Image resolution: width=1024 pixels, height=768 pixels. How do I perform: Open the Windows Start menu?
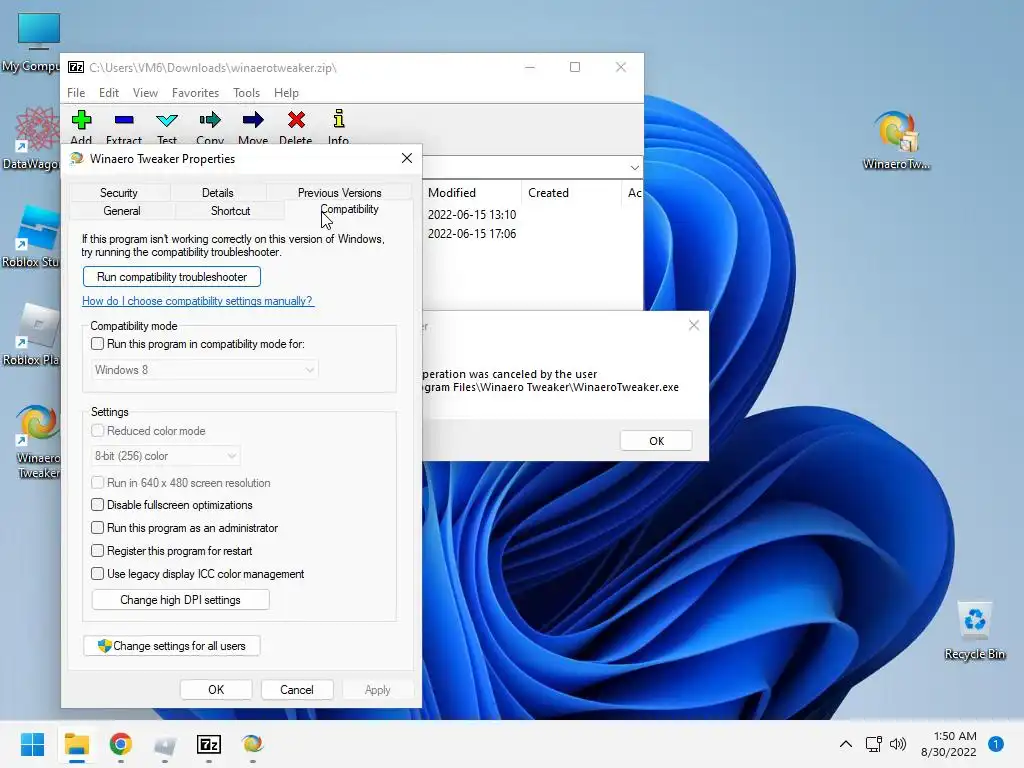32,744
